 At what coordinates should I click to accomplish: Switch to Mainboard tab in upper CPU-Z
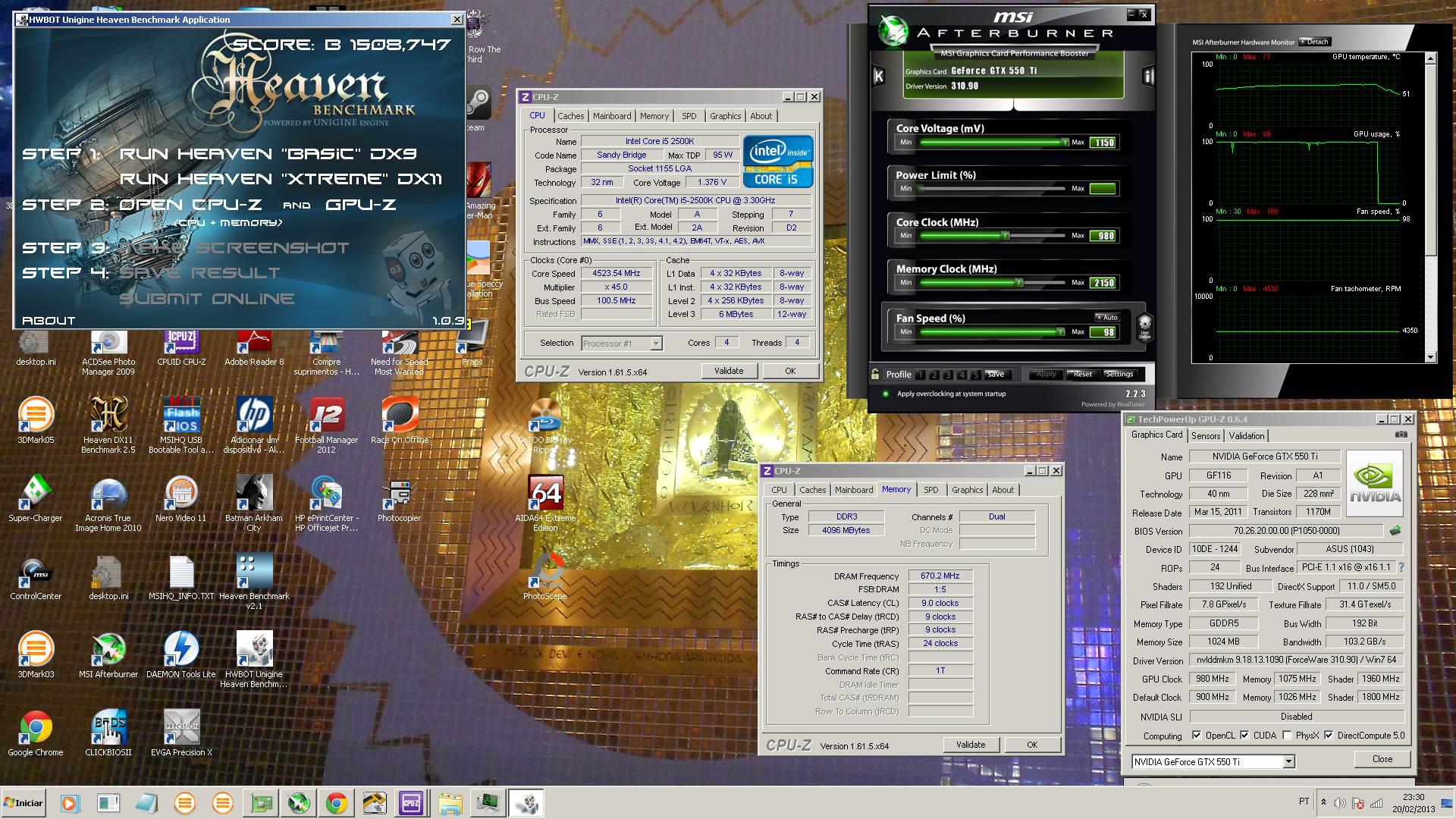click(x=612, y=116)
